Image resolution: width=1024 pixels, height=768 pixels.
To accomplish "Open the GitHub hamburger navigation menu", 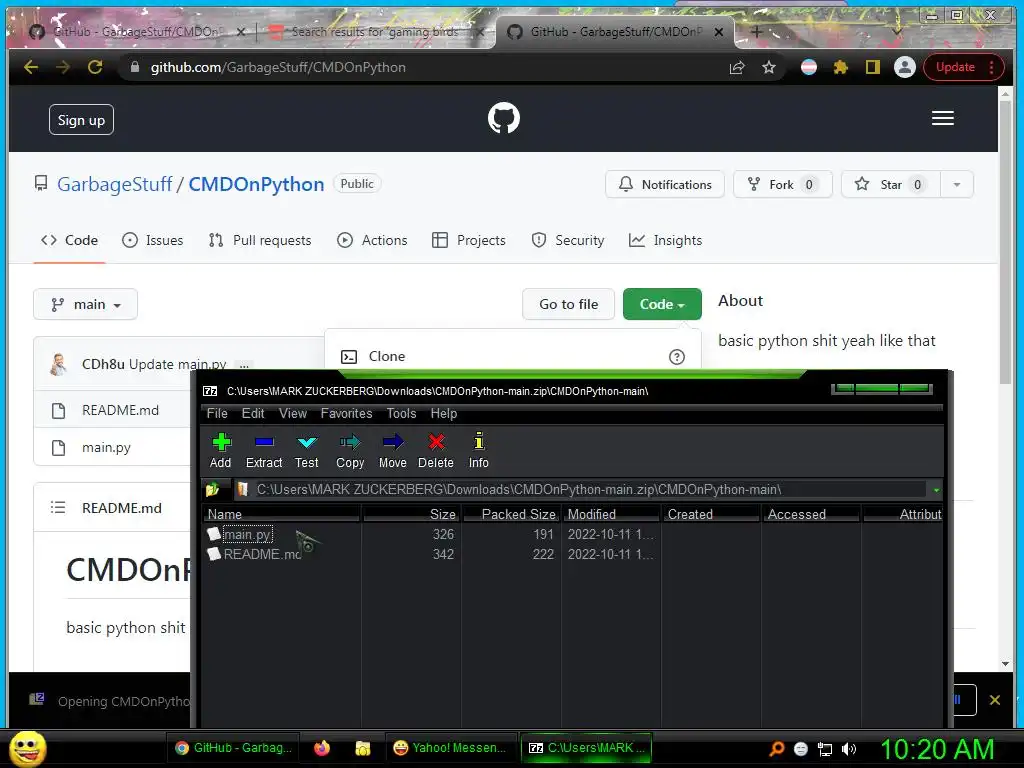I will point(942,118).
